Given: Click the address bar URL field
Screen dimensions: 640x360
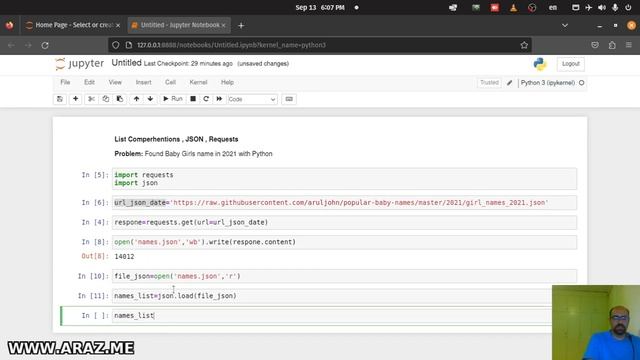Looking at the screenshot, I should click(x=320, y=45).
